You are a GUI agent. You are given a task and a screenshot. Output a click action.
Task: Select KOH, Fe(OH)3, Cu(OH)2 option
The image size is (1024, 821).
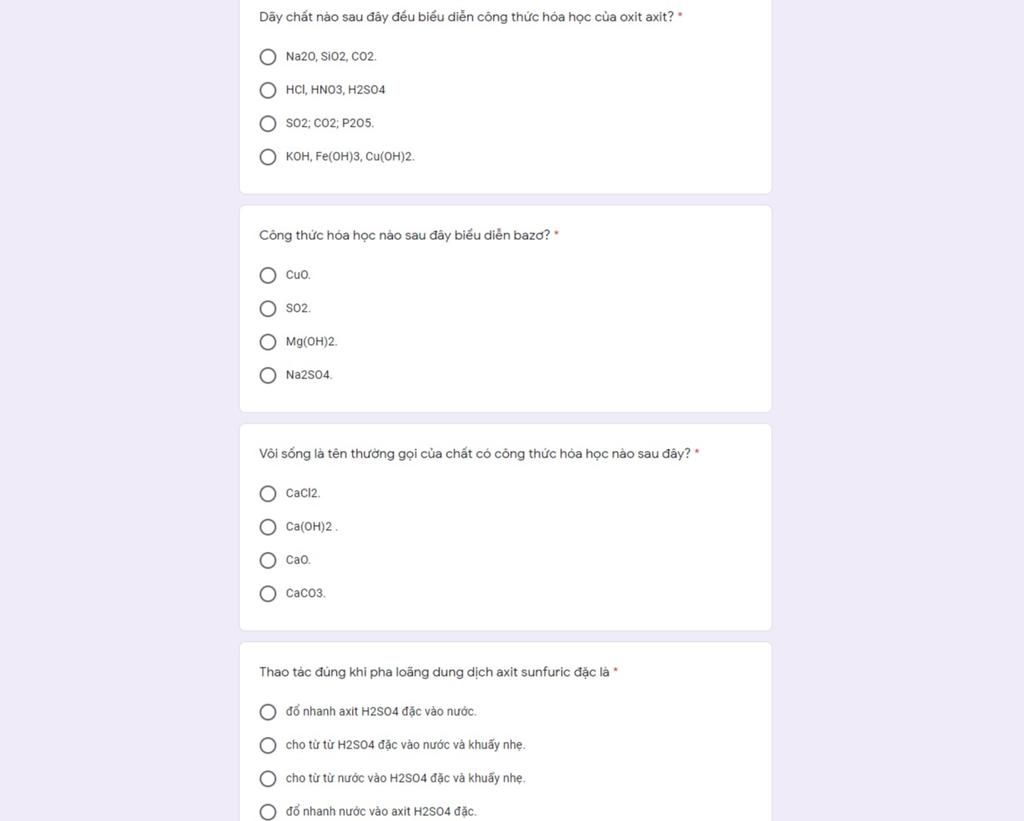[268, 157]
